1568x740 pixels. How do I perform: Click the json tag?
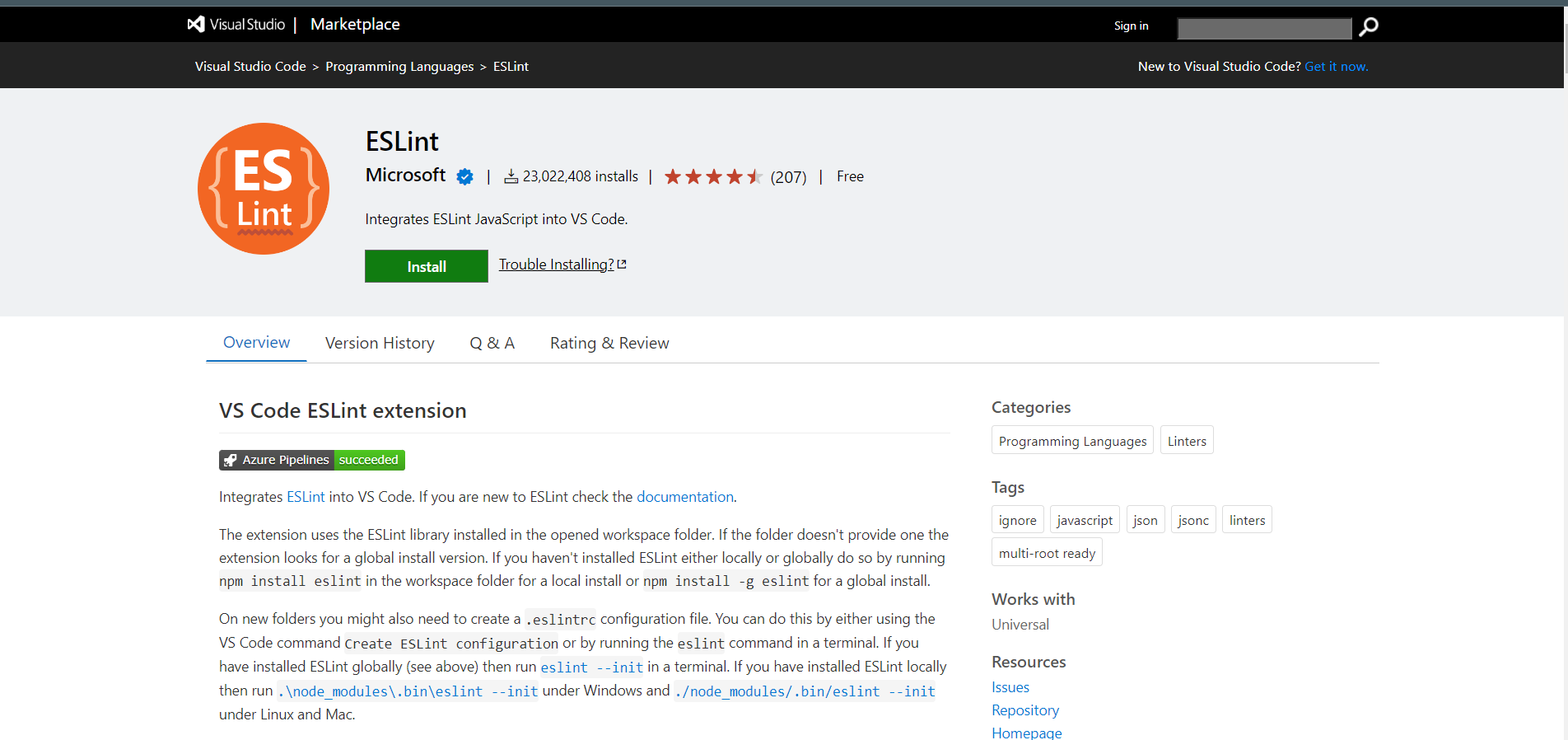click(1145, 520)
